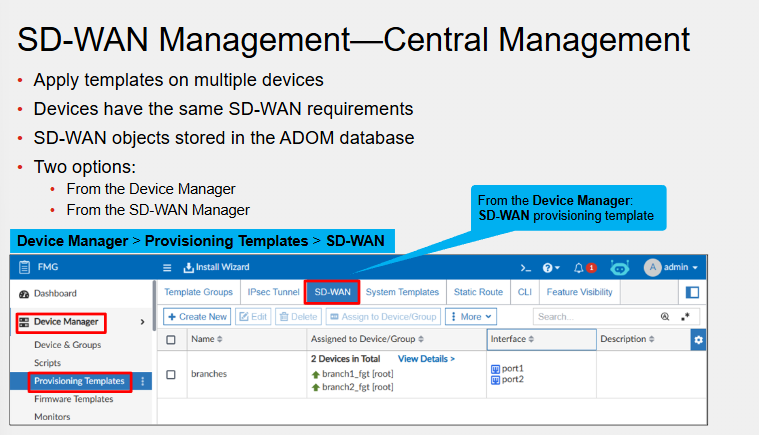Sort by Interface column
The height and width of the screenshot is (435, 759).
(x=512, y=339)
